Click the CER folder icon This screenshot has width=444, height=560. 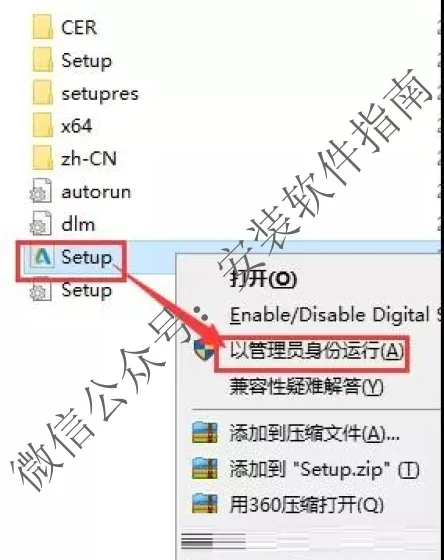(43, 27)
